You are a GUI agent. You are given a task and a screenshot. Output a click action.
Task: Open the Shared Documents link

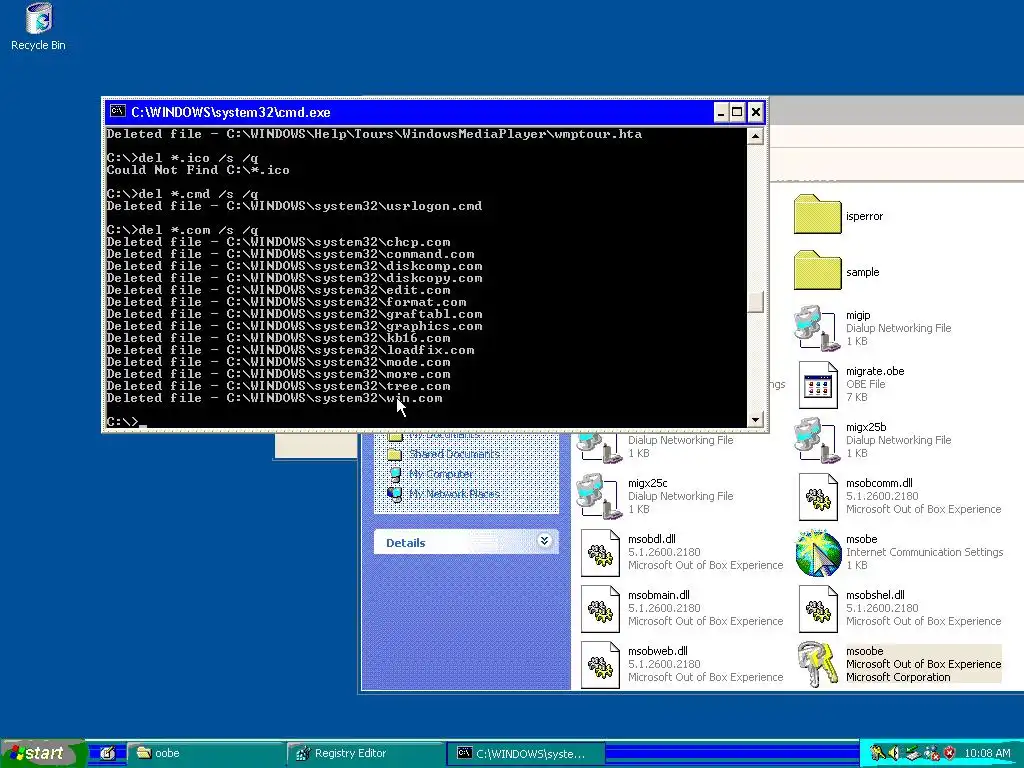click(x=454, y=454)
